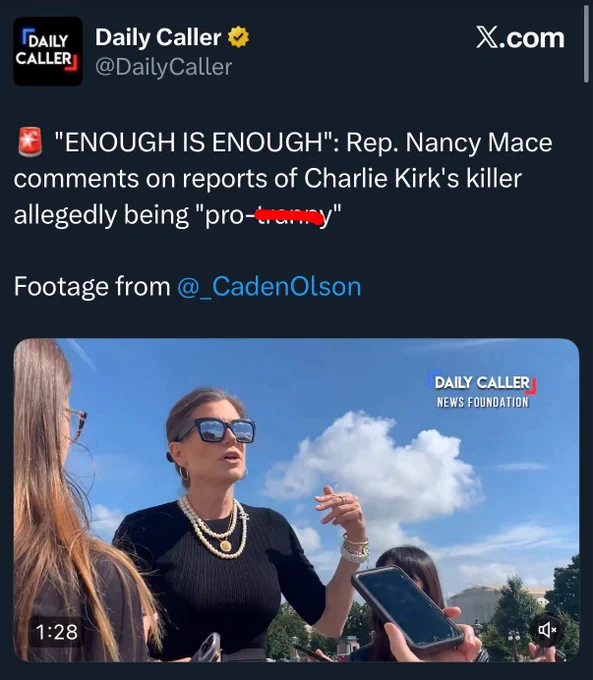593x680 pixels.
Task: Click the 1:28 video duration badge
Action: point(57,632)
